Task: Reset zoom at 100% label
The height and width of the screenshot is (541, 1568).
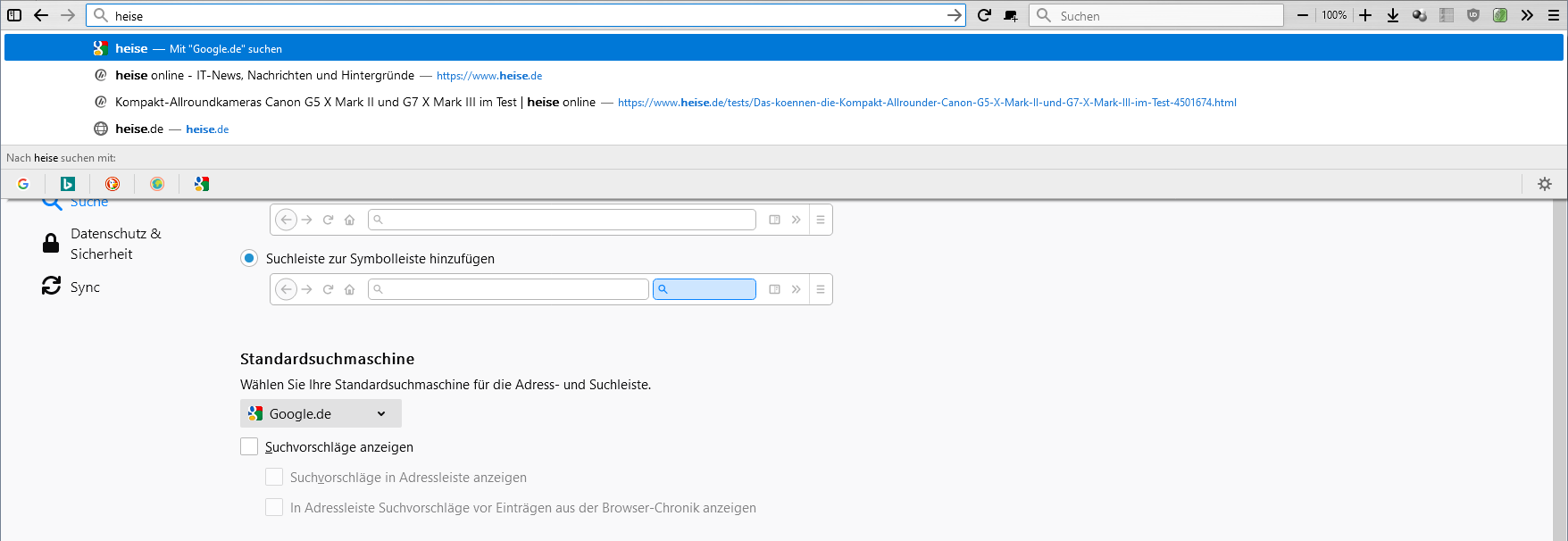Action: pyautogui.click(x=1334, y=15)
